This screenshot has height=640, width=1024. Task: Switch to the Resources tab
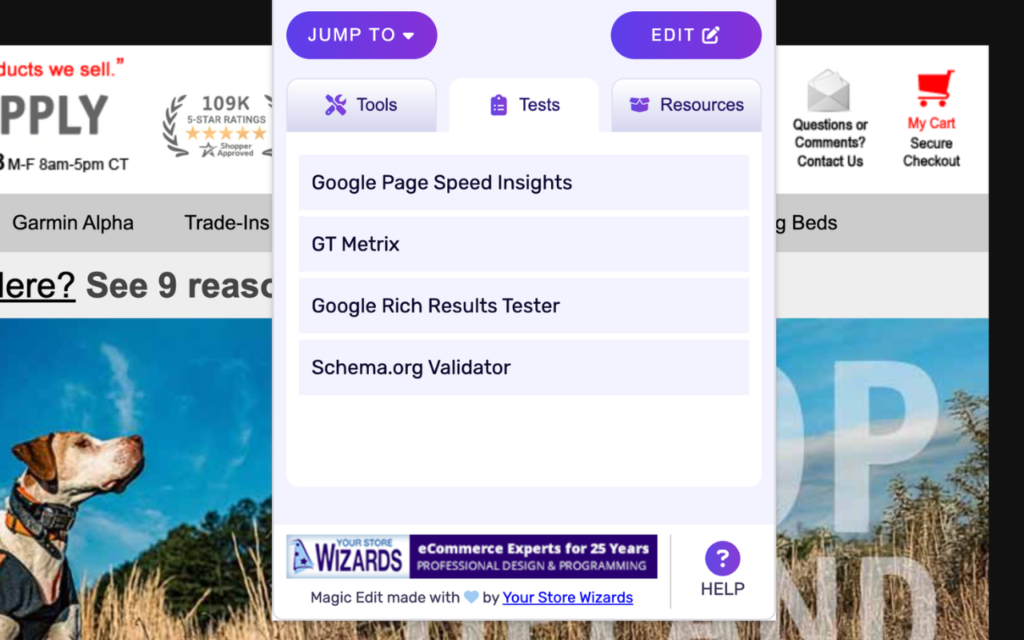(686, 104)
